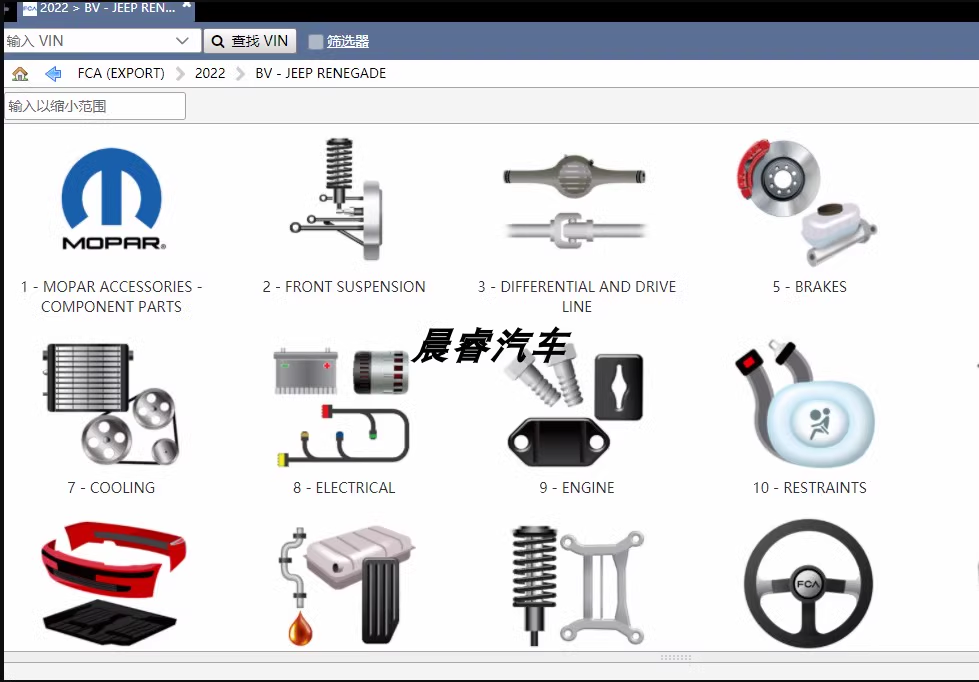Open the 筛选器 filter link

click(x=348, y=41)
